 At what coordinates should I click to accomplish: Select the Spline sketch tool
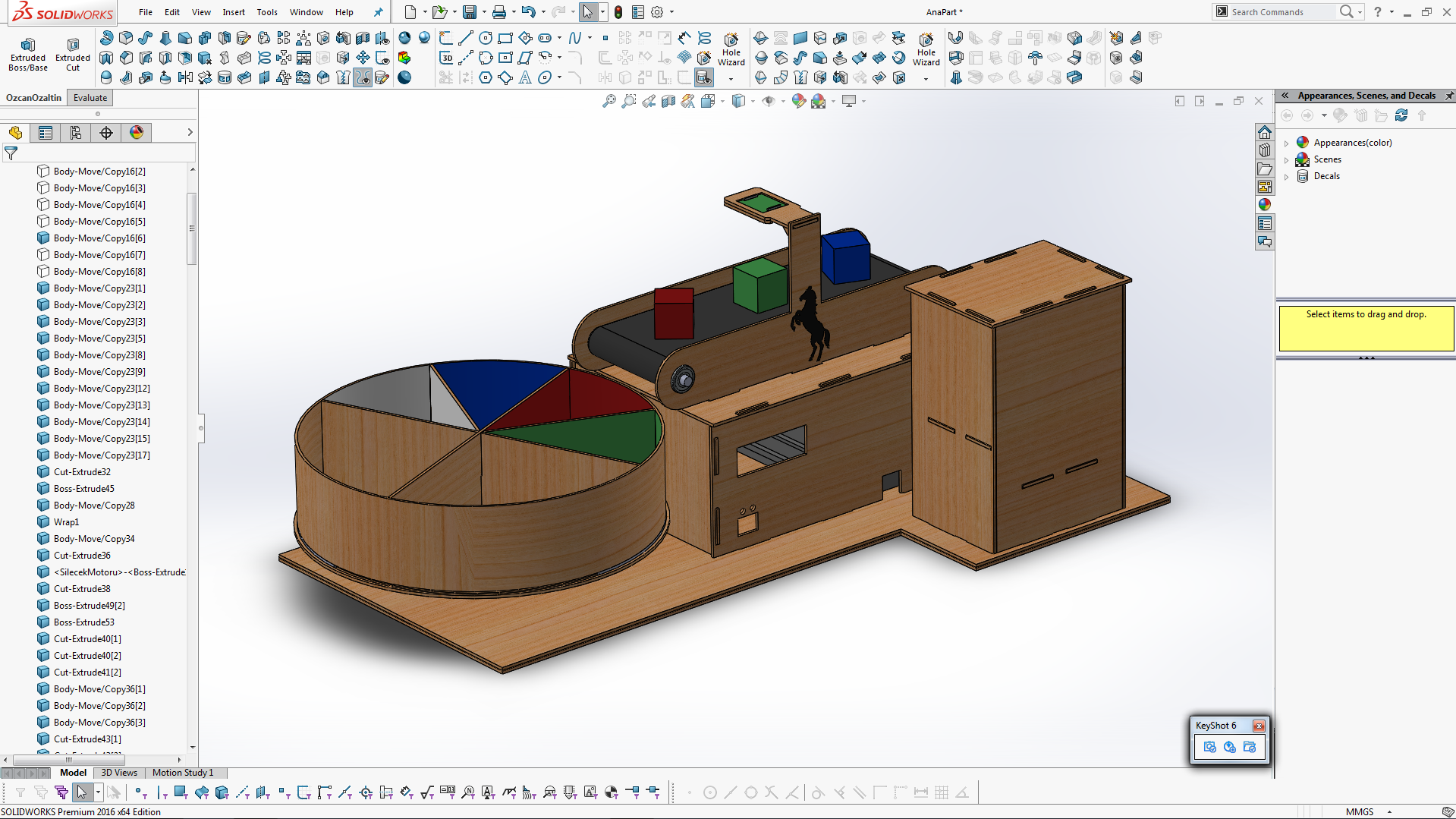(575, 38)
